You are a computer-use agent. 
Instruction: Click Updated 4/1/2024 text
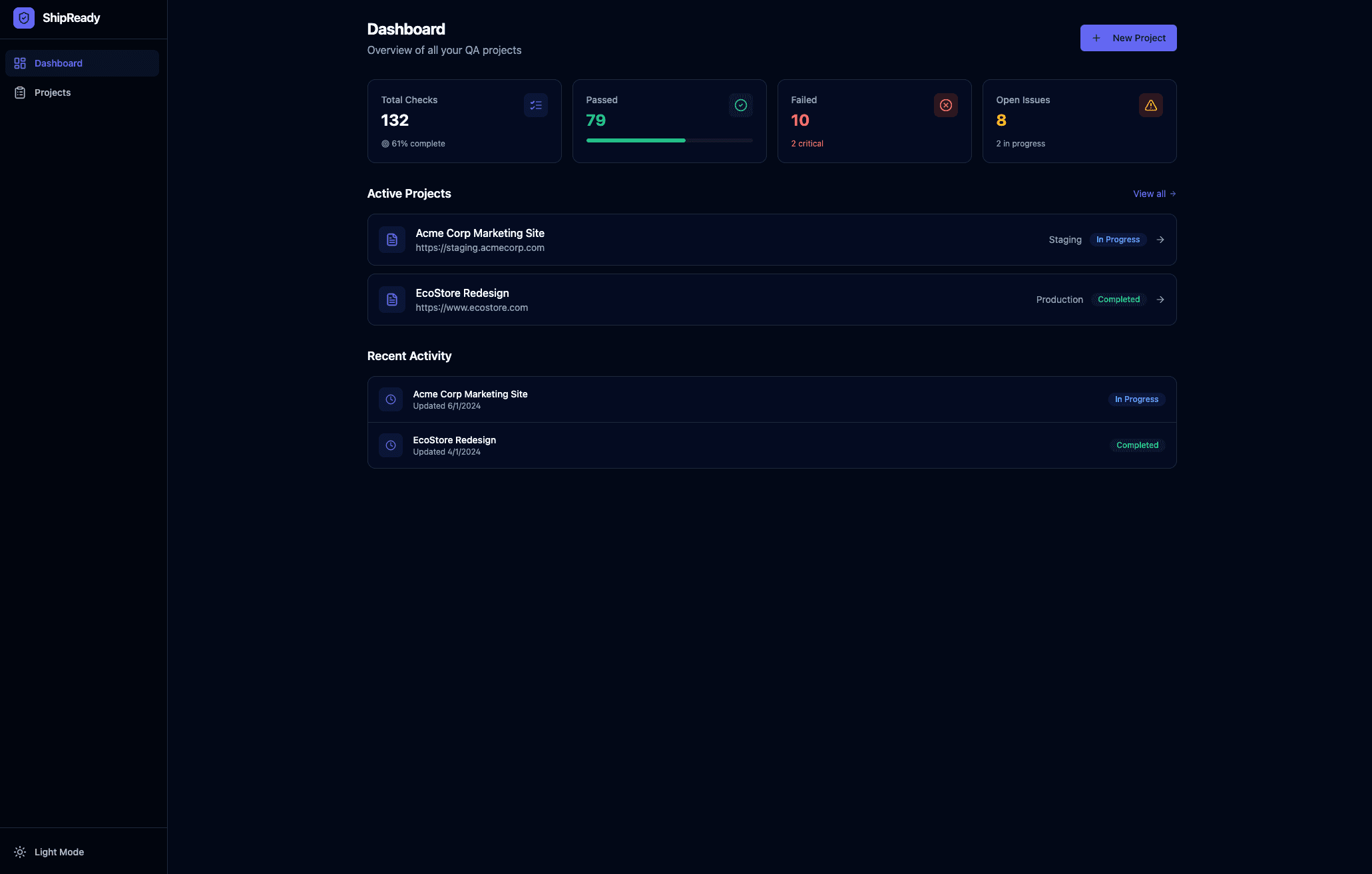(x=447, y=452)
